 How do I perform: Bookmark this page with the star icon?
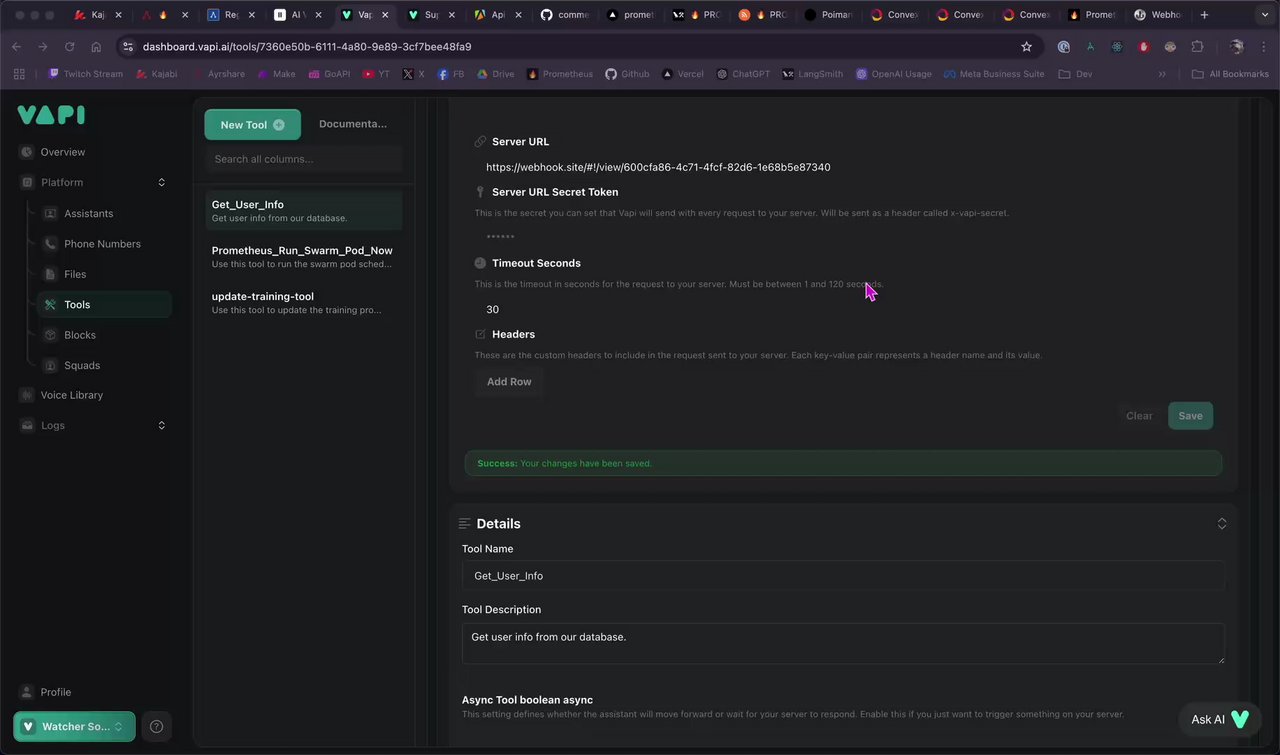coord(1026,46)
